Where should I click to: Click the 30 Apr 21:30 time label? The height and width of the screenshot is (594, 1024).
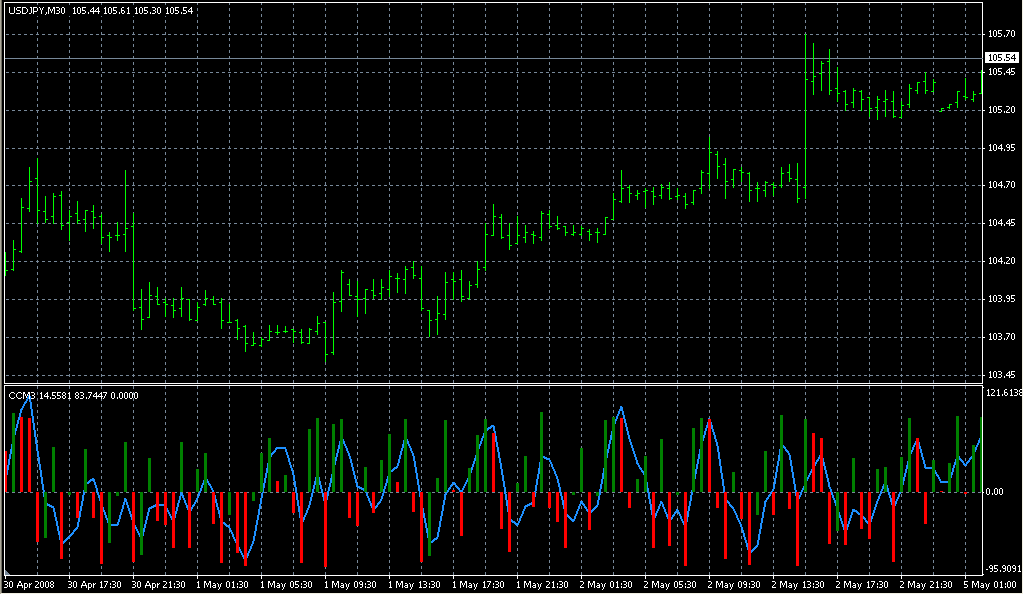click(160, 584)
